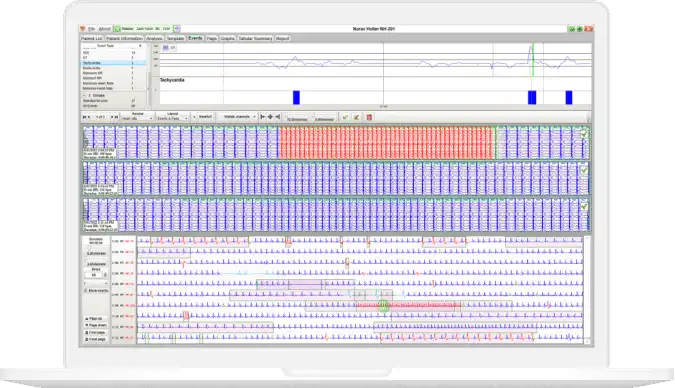Select the Tachycardia row in event list
675x388 pixels.
point(114,63)
